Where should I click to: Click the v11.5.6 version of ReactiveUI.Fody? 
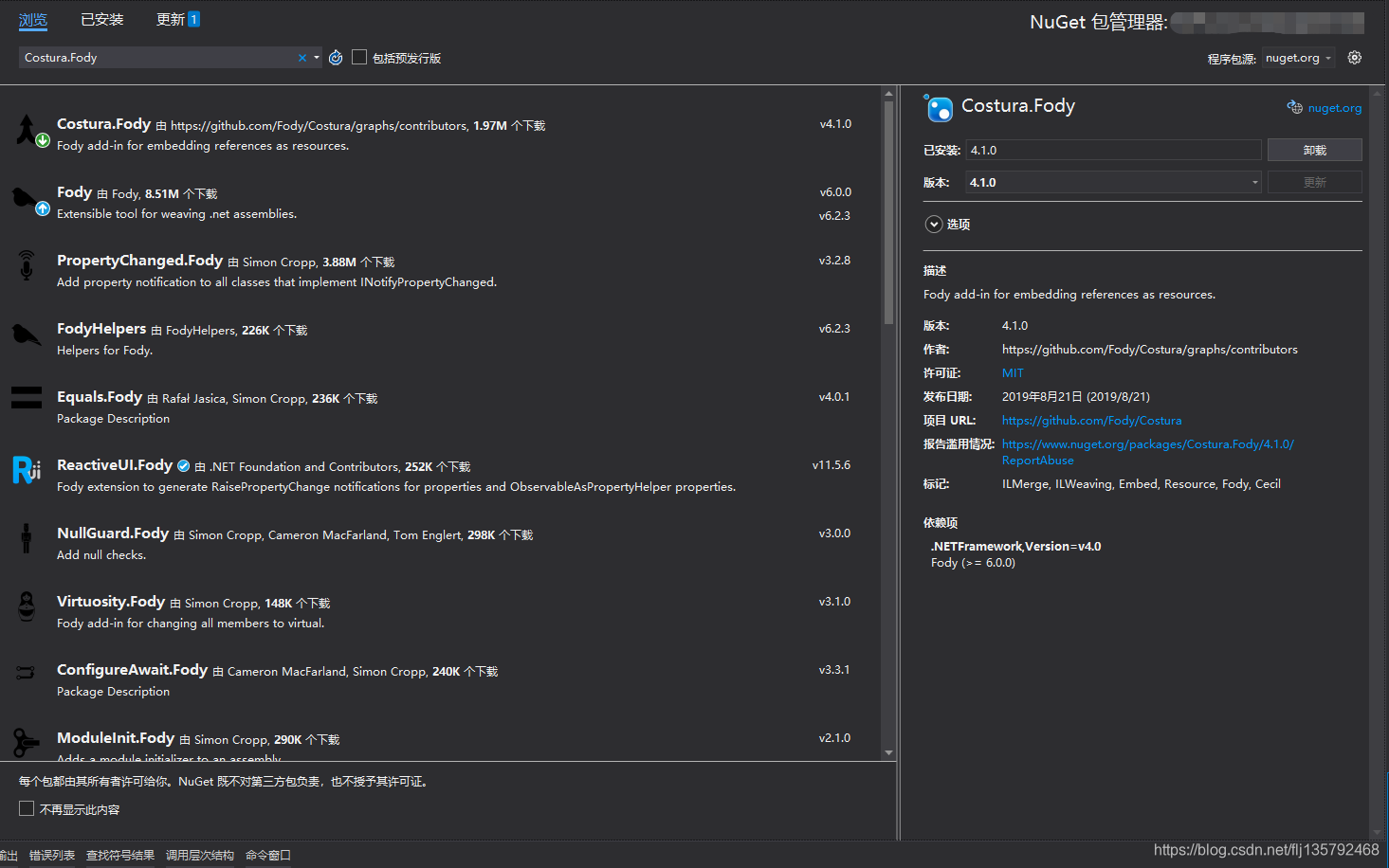(832, 464)
